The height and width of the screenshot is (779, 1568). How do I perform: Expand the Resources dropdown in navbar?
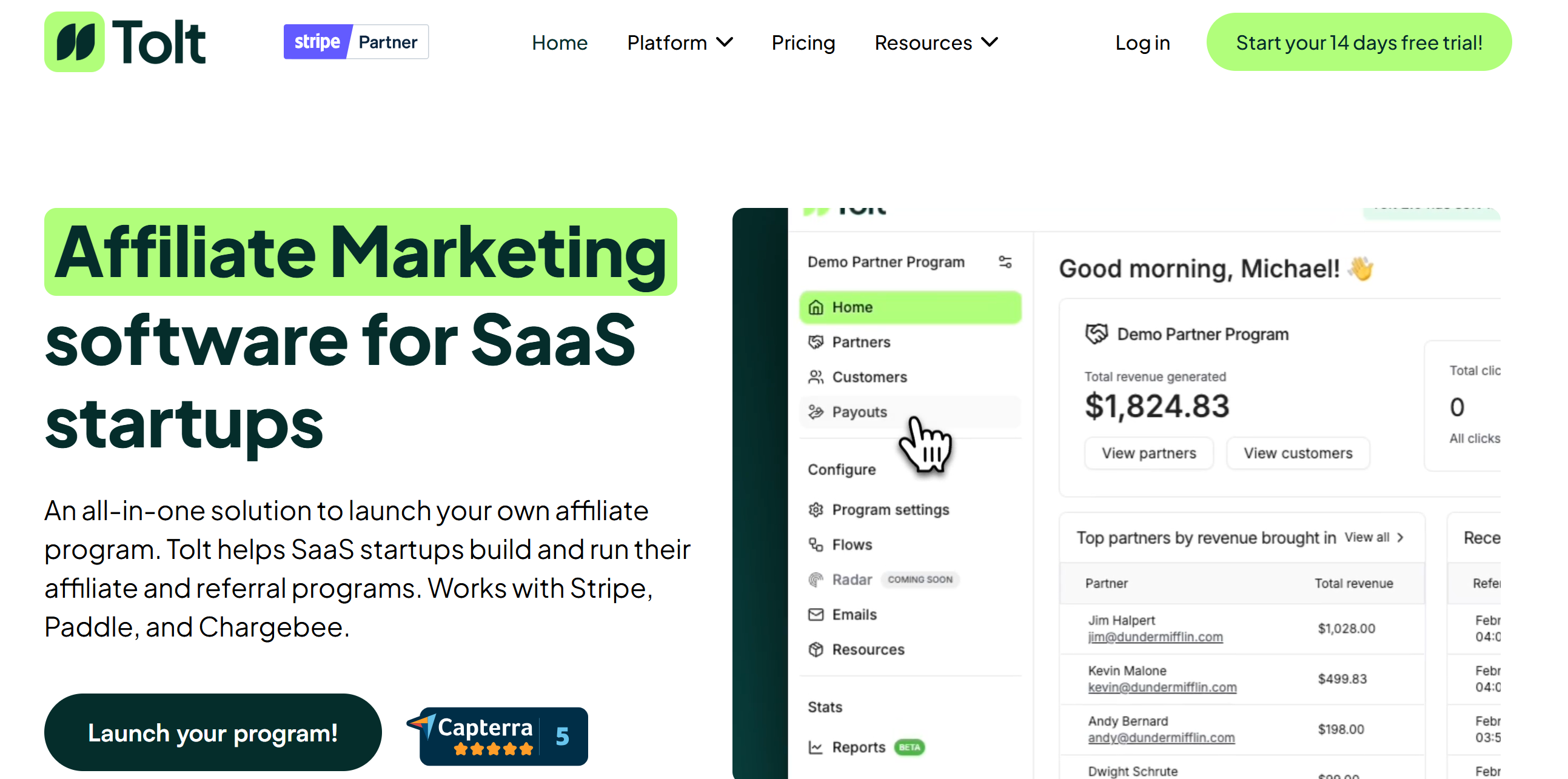[936, 42]
